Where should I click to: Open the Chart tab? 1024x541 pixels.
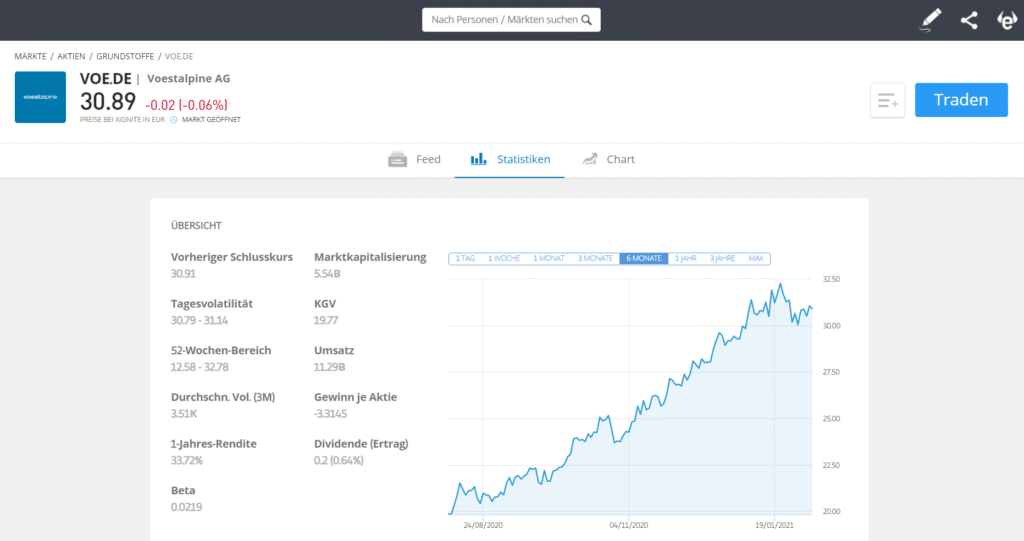coord(607,159)
